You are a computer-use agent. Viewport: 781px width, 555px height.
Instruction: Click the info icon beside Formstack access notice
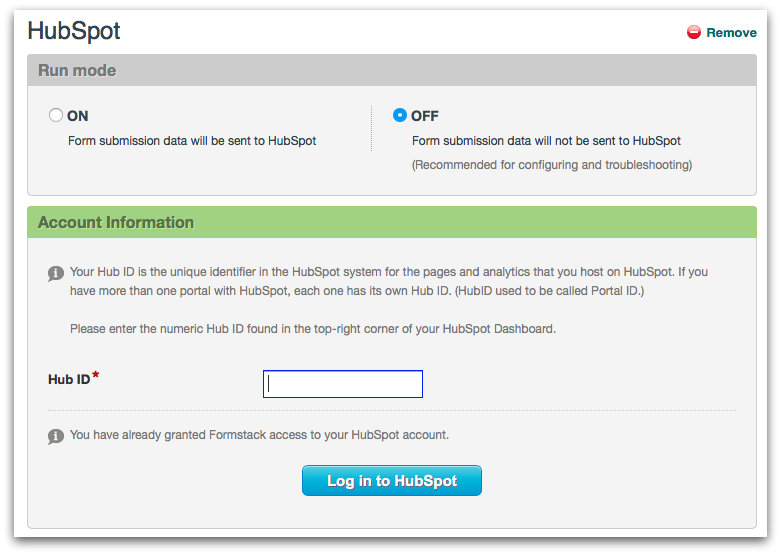[56, 437]
